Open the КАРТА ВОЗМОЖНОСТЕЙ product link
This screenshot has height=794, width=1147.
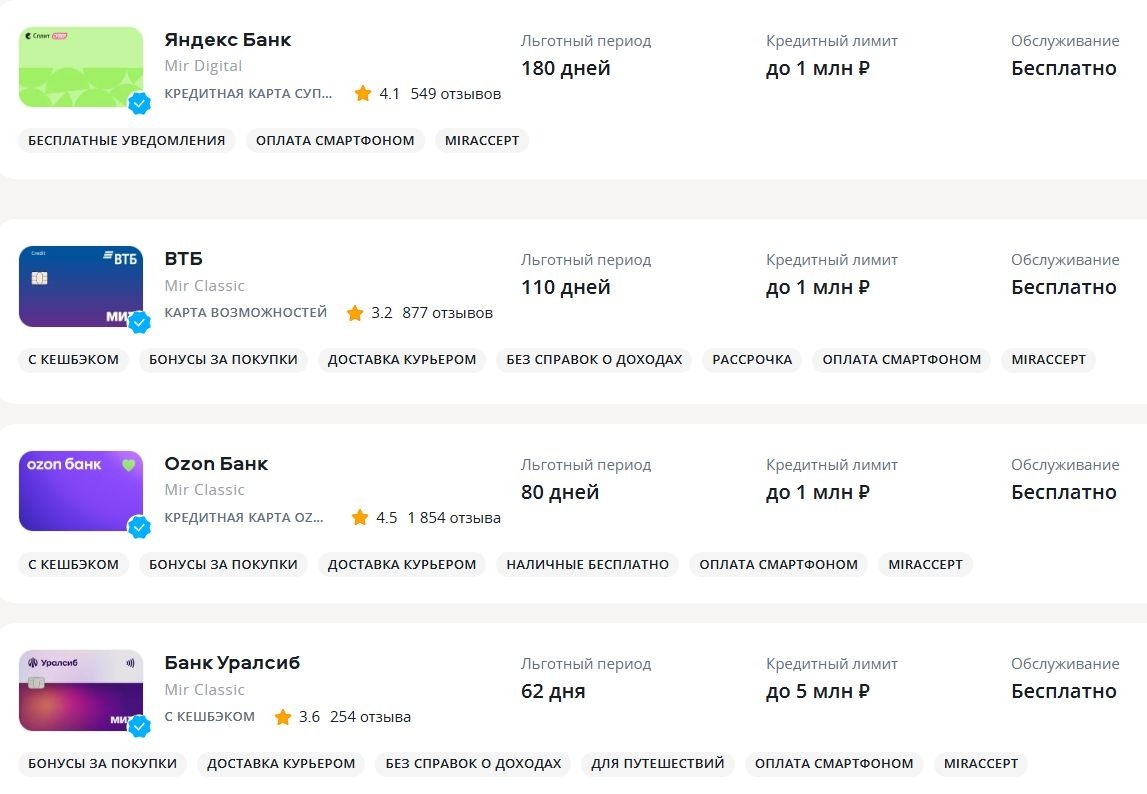click(x=246, y=312)
